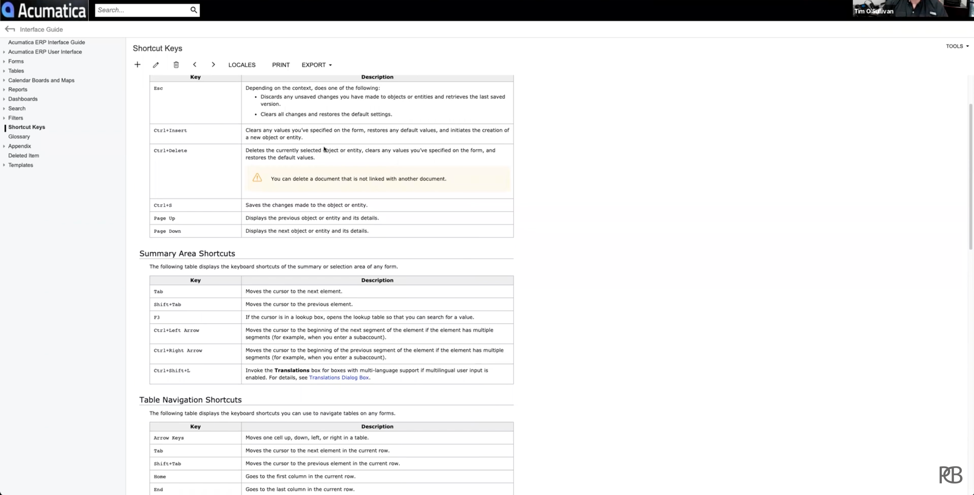Go to previous article with left chevron

pos(194,65)
